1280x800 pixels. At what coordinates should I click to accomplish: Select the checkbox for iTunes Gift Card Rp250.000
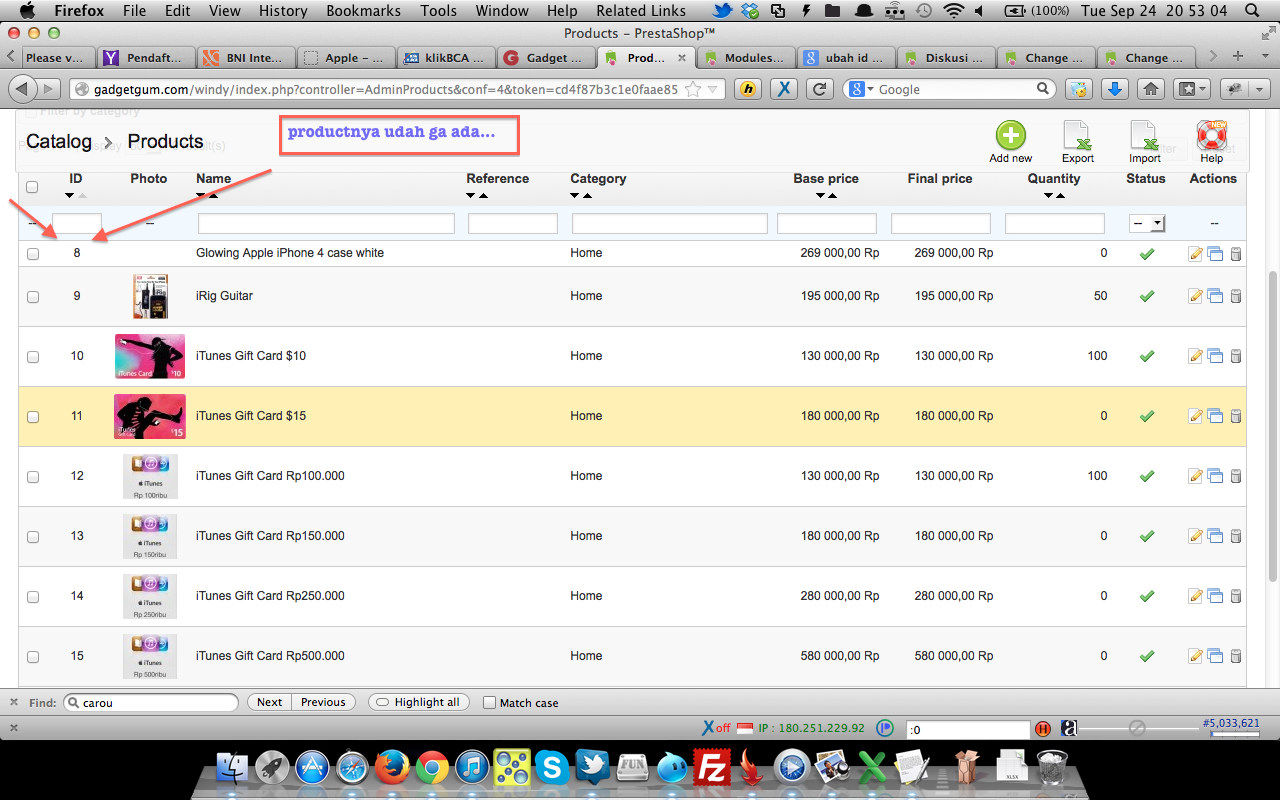click(x=33, y=597)
